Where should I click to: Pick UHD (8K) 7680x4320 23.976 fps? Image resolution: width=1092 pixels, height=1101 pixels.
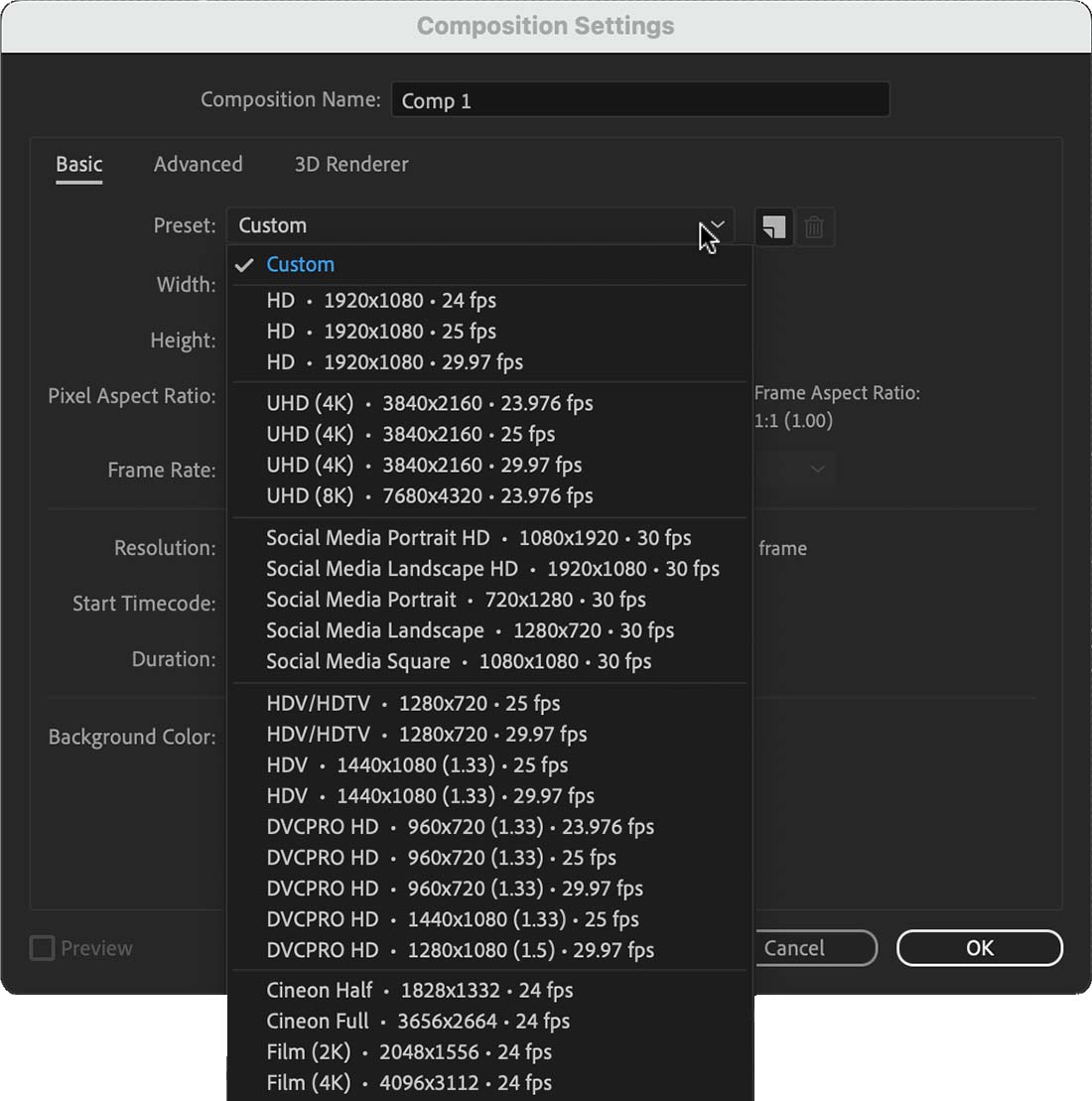point(489,495)
